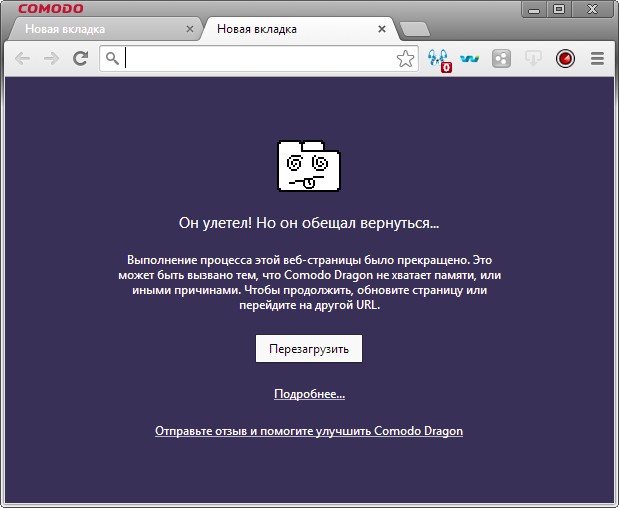Go back with the back arrow
Screen dimensions: 619x508
click(23, 59)
